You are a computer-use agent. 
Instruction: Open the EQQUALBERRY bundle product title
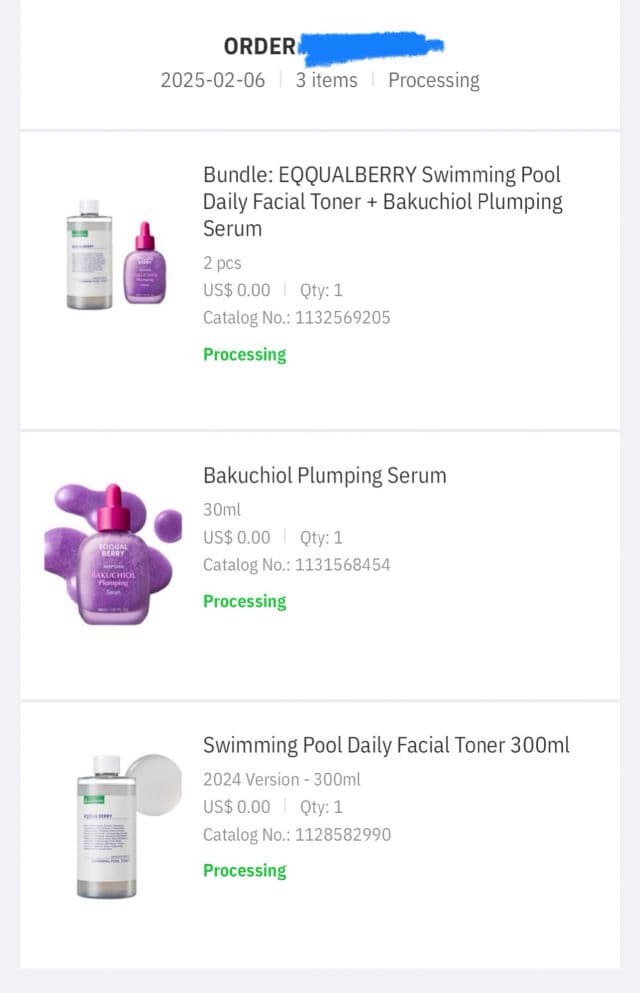click(x=382, y=201)
